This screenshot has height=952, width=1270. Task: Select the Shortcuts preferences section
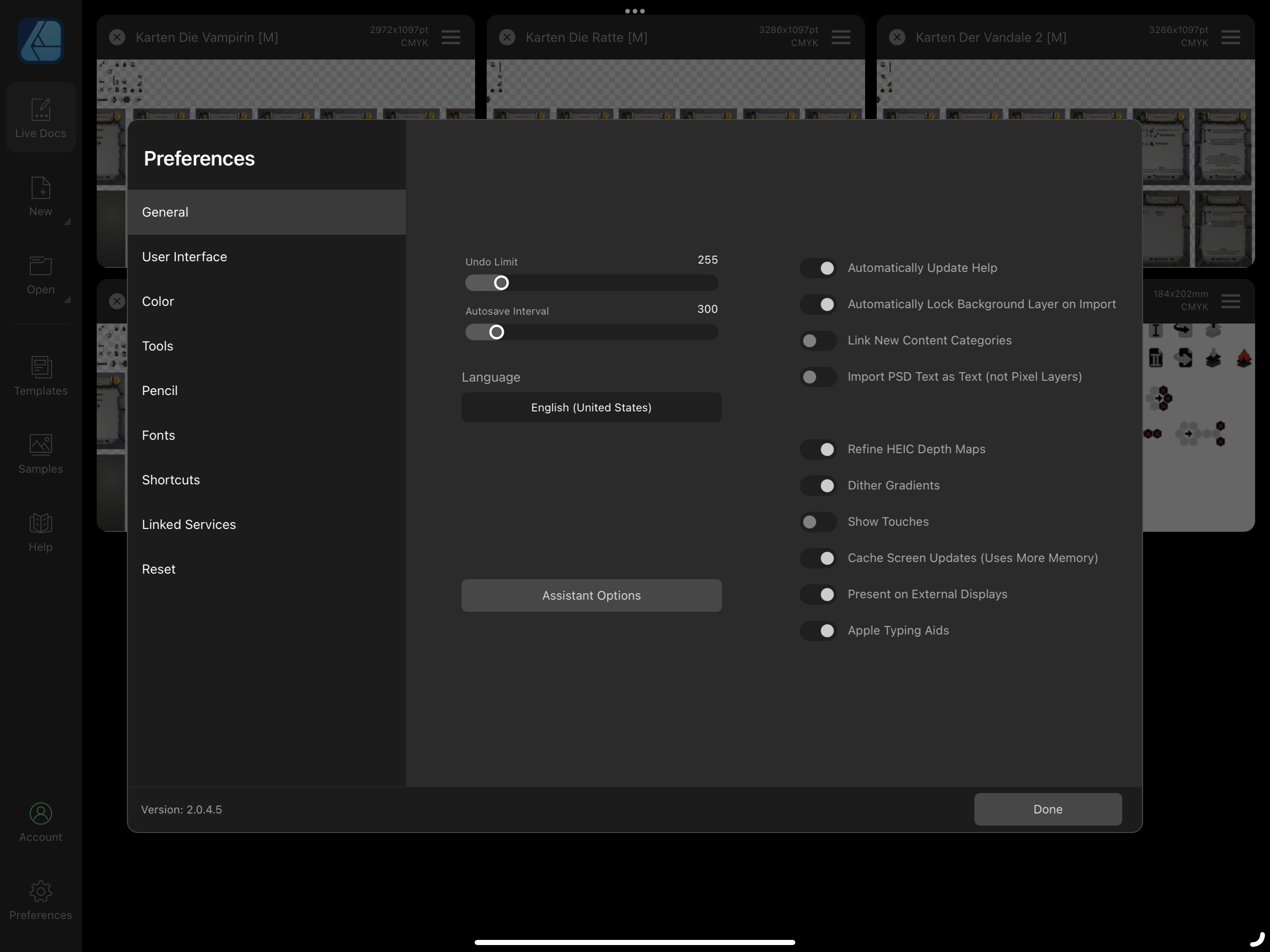pos(171,480)
